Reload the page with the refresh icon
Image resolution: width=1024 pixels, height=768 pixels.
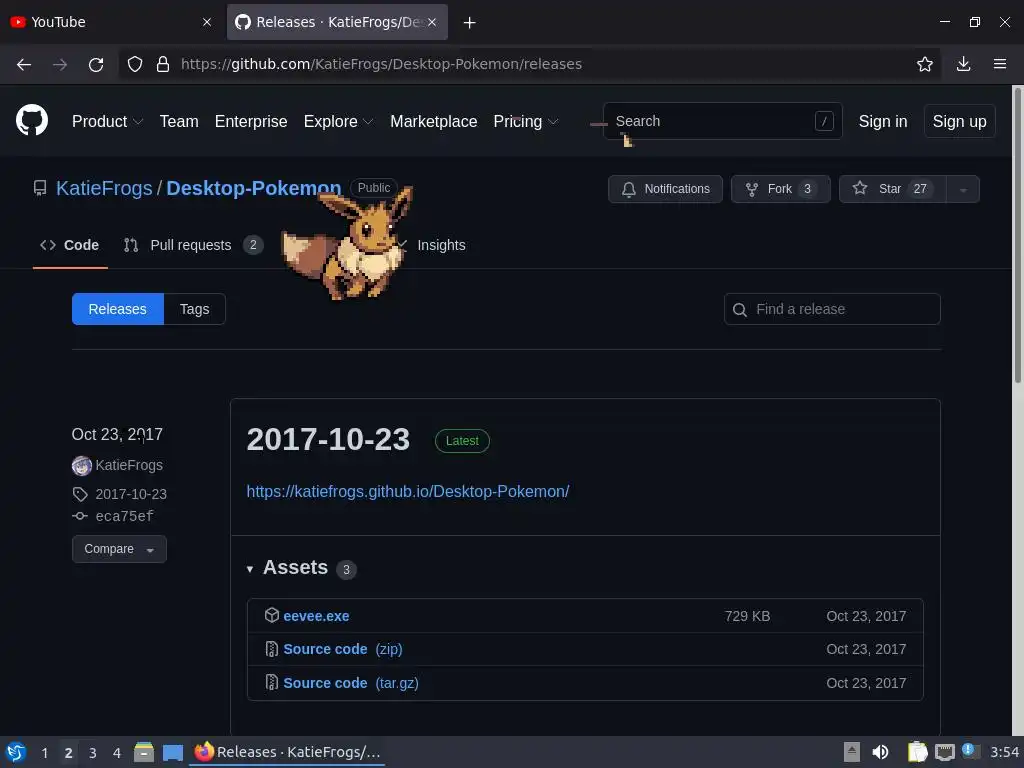point(96,64)
